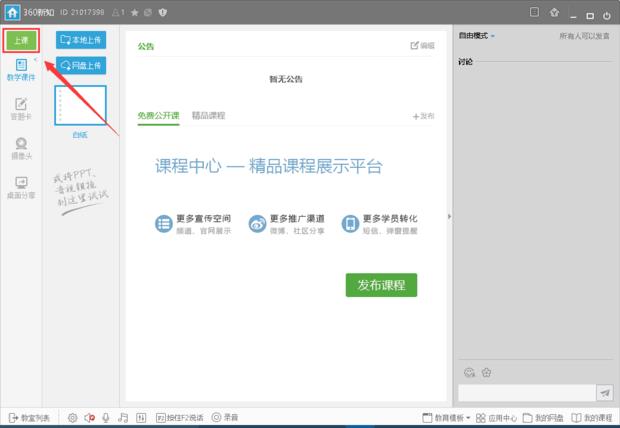Open the 摄像头 camera tool
Image resolution: width=620 pixels, height=428 pixels.
coord(21,147)
